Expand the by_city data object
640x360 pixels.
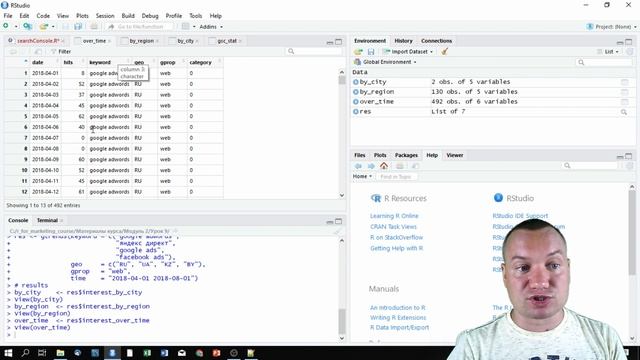tap(356, 82)
